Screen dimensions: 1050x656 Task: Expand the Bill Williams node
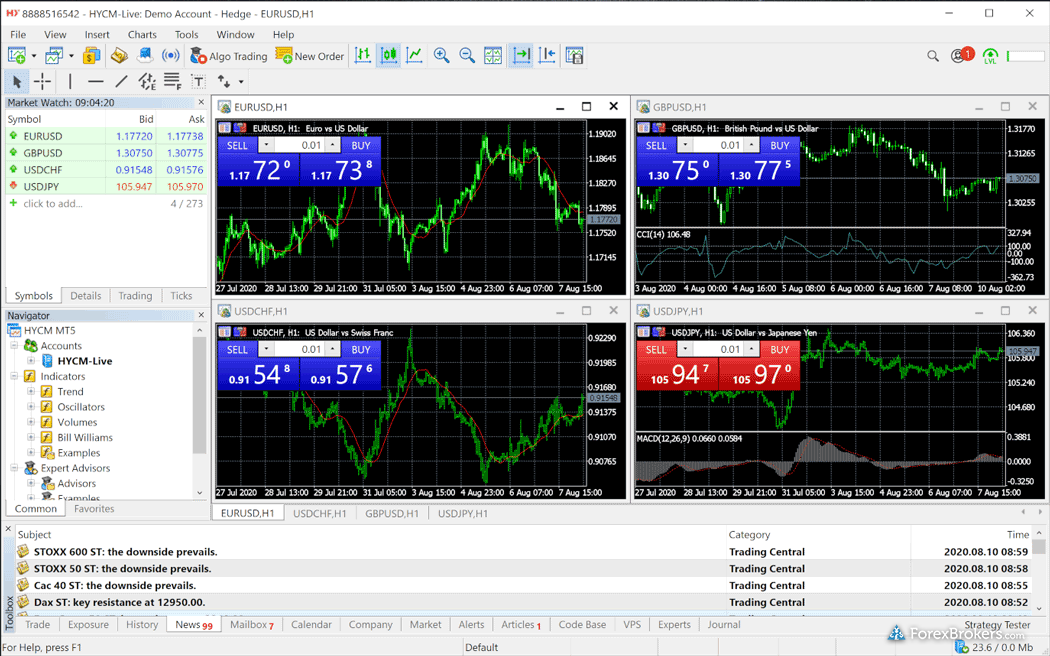31,437
